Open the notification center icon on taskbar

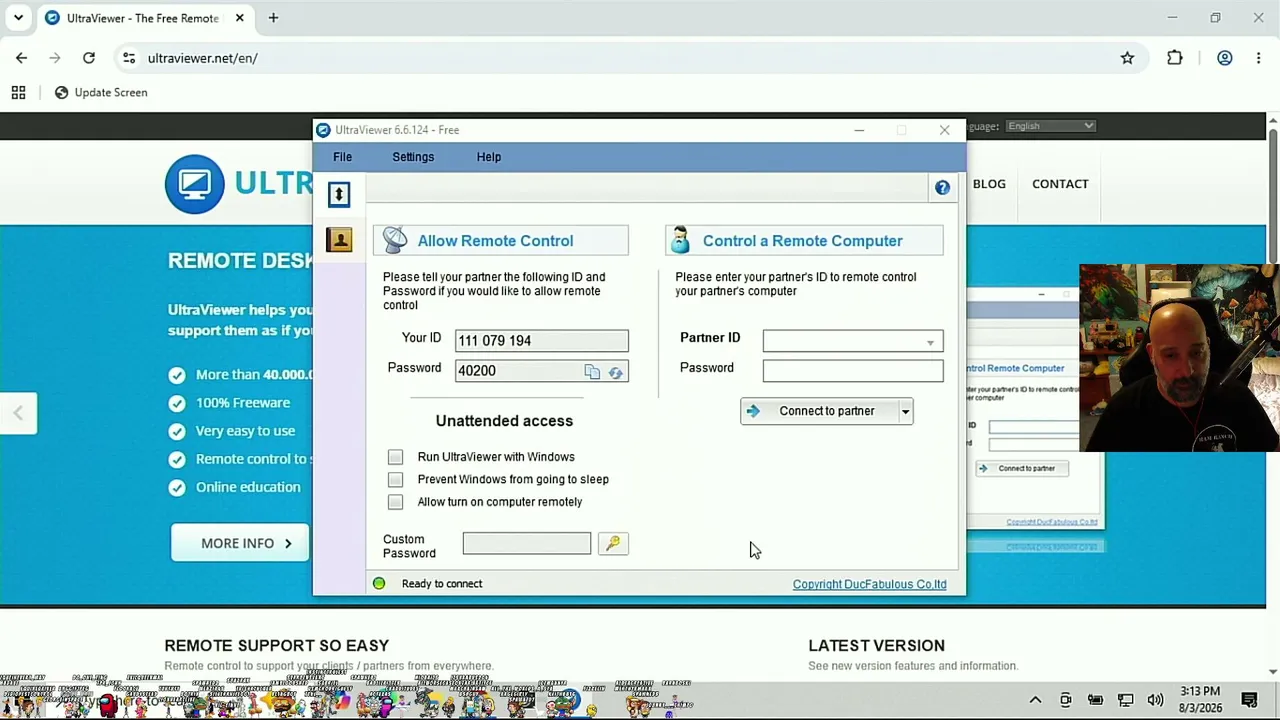tap(1249, 700)
